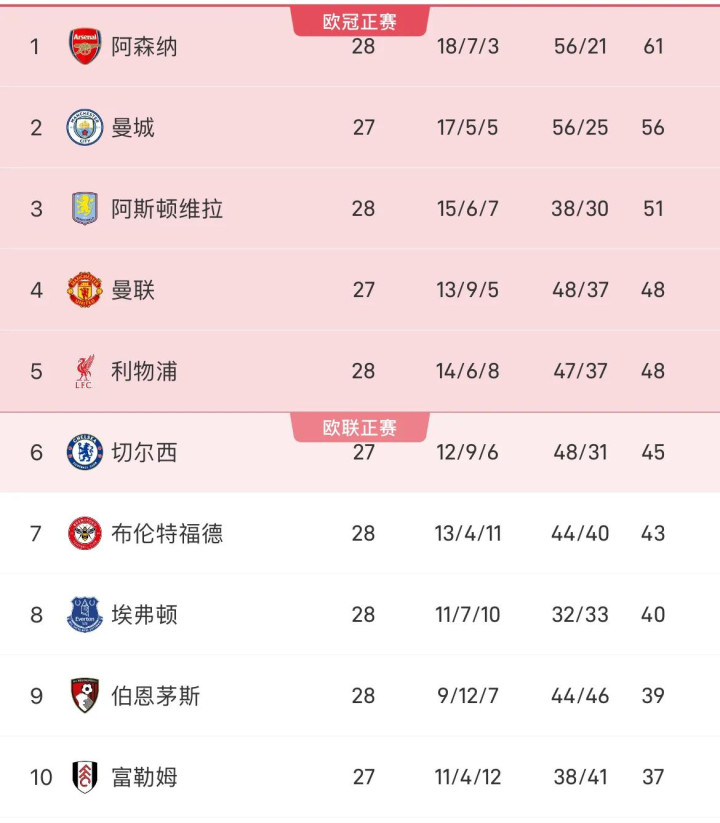Viewport: 720px width, 823px height.
Task: Click the Arsenal club crest icon
Action: click(85, 46)
